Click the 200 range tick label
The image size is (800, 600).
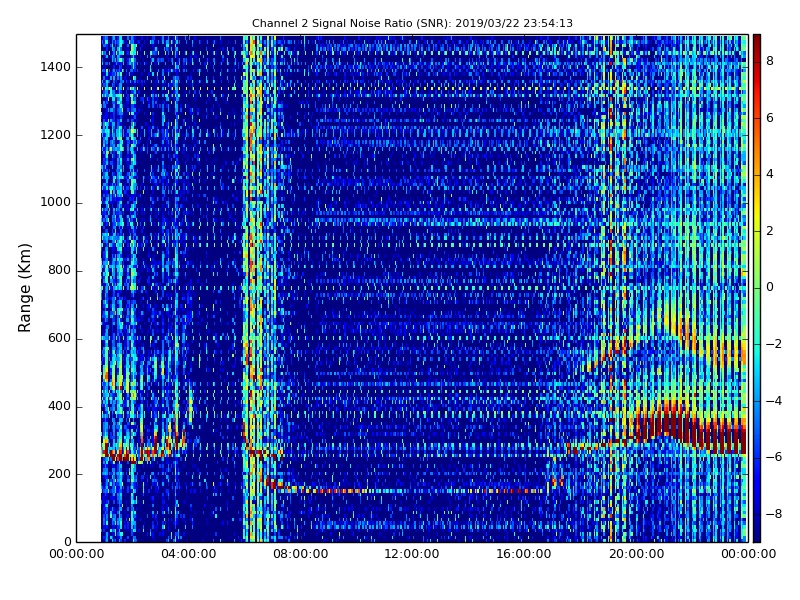59,474
